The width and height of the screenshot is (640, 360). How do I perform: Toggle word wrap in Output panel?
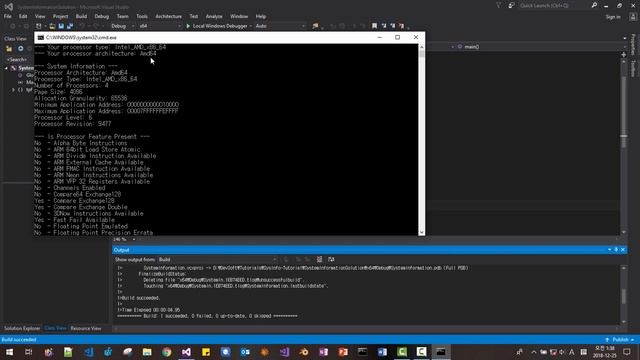tap(331, 260)
